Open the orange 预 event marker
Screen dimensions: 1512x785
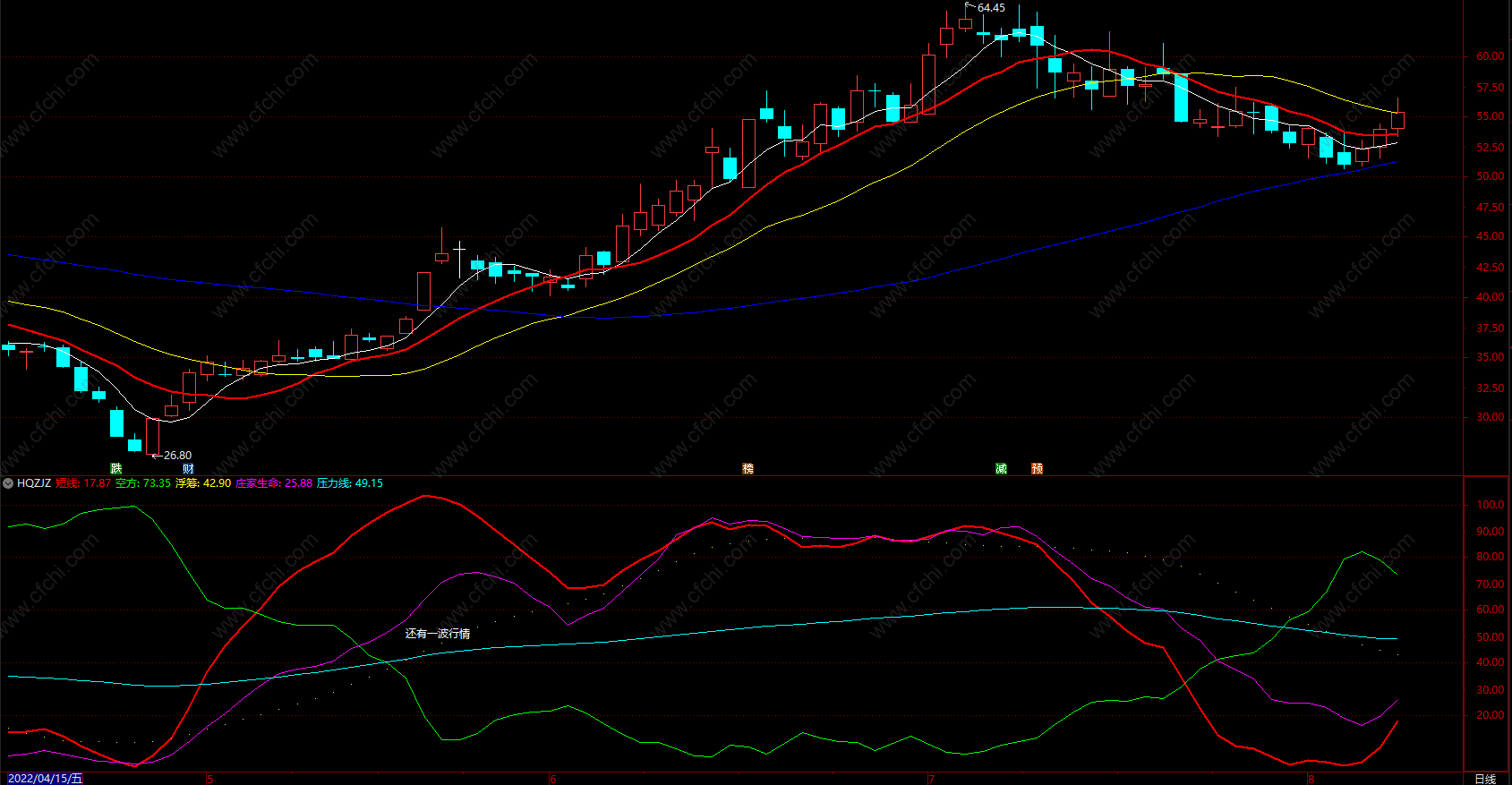click(1037, 469)
